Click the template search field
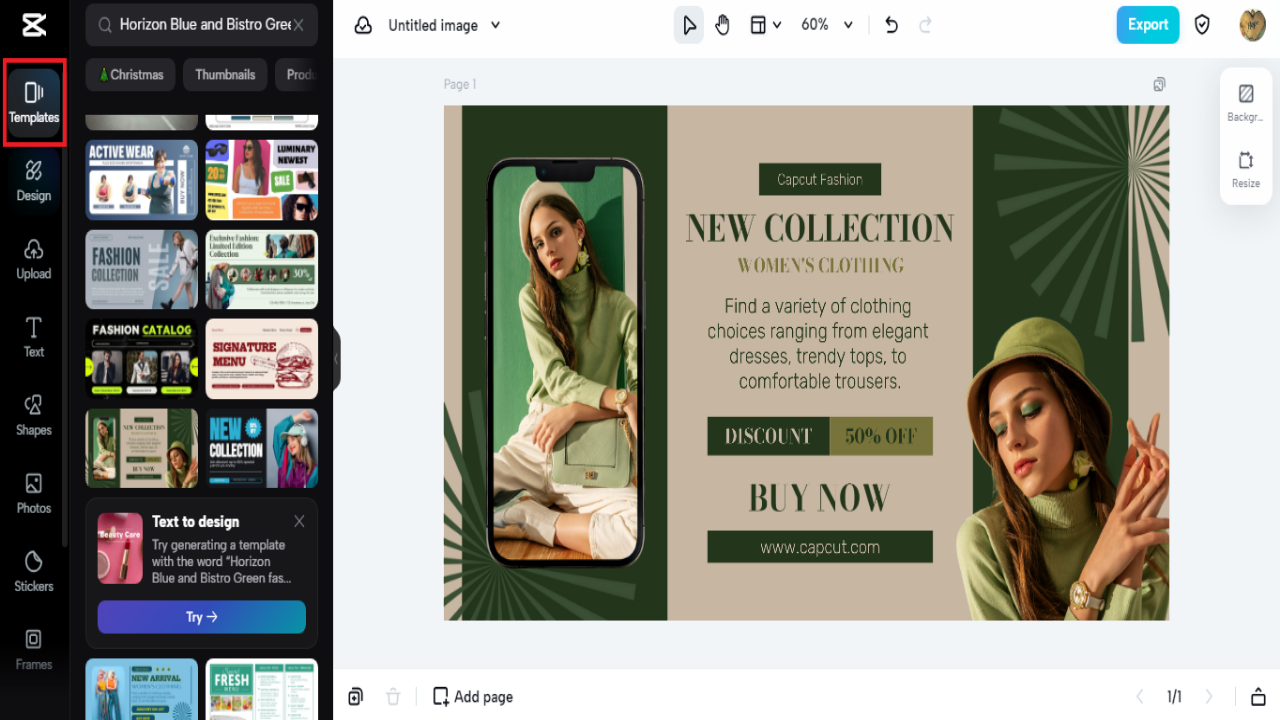Screen dimensions: 1280x720 (x=202, y=25)
